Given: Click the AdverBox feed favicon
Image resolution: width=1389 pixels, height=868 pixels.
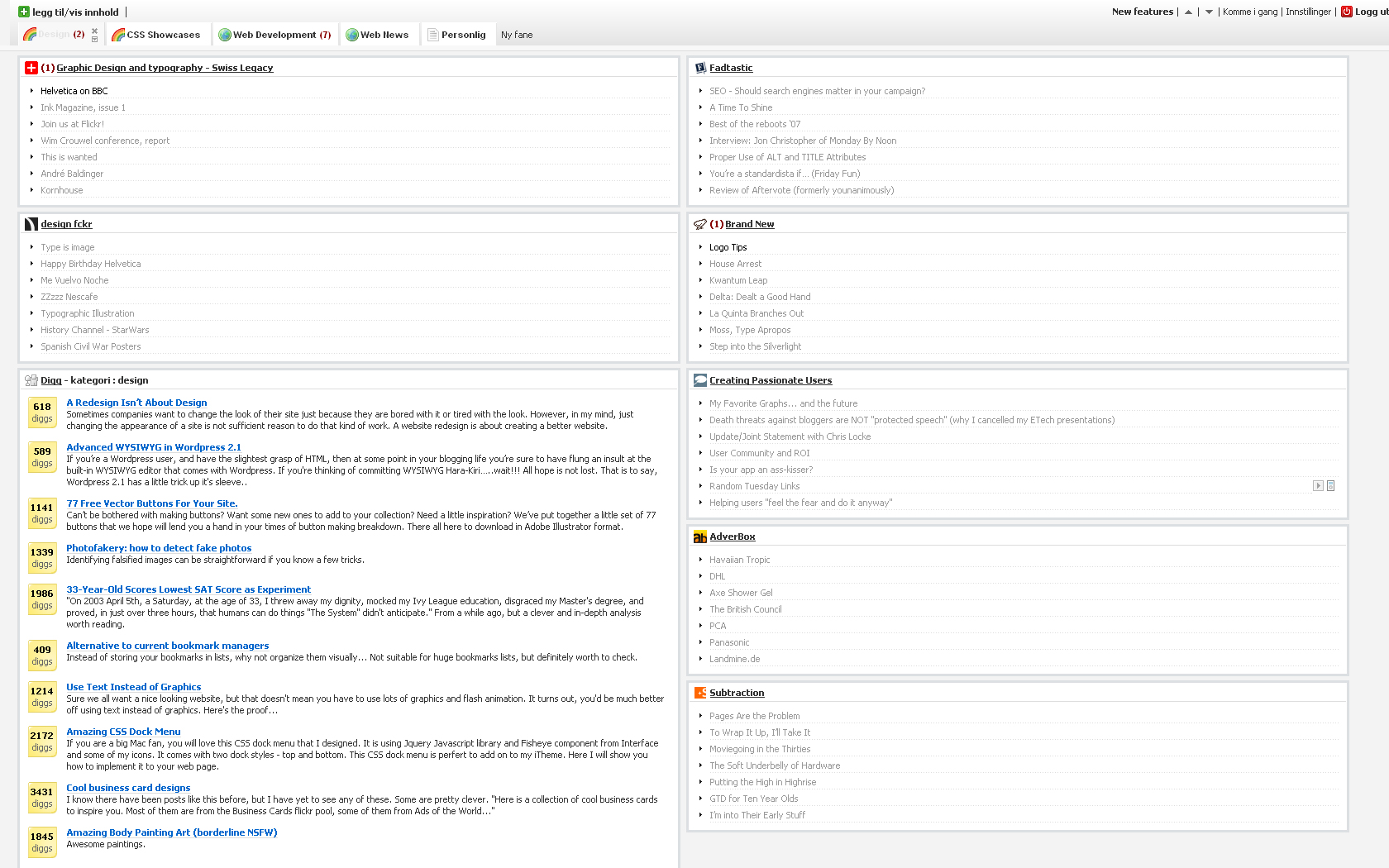Looking at the screenshot, I should click(700, 537).
